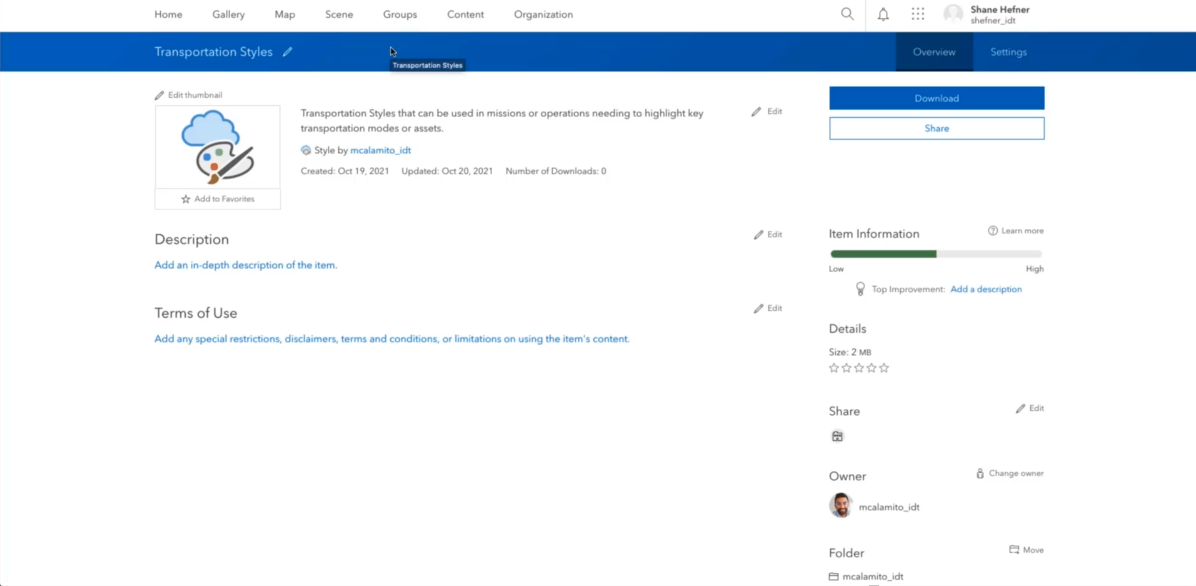
Task: Click Add an in-depth description link
Action: point(246,266)
